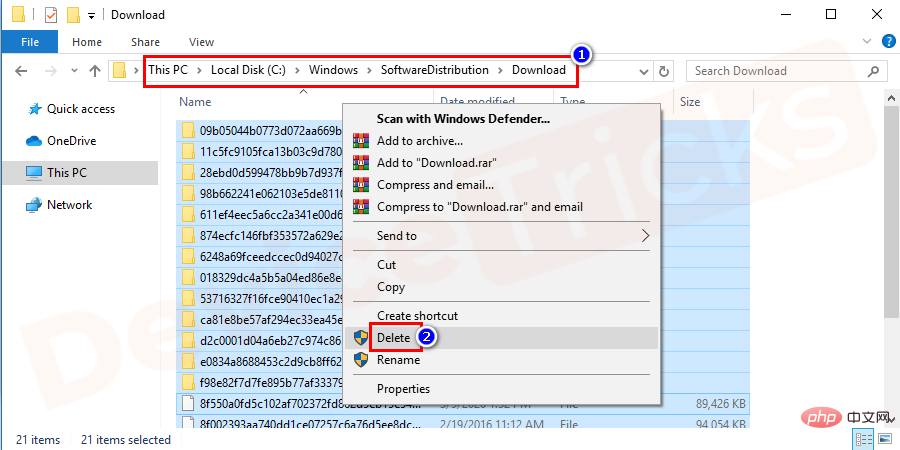Select Network in navigation pane
This screenshot has height=450, width=900.
59,205
